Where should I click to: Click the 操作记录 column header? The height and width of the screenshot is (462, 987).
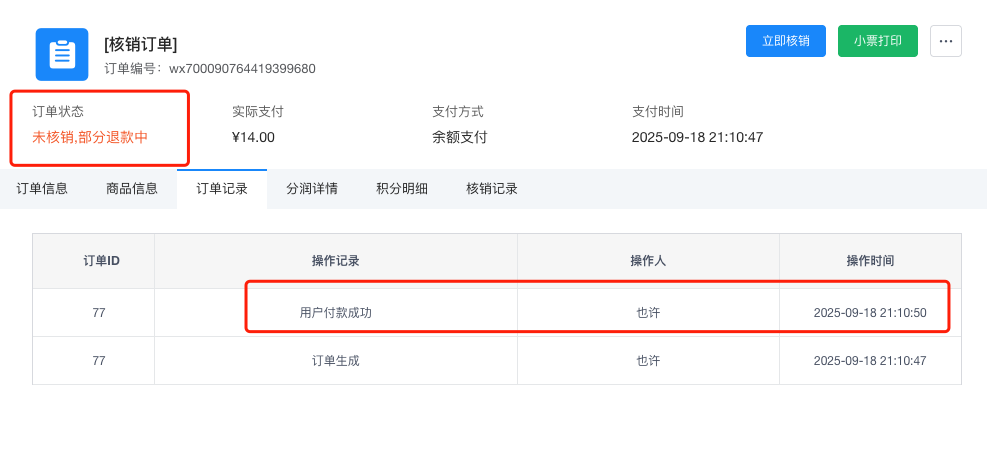pos(335,261)
